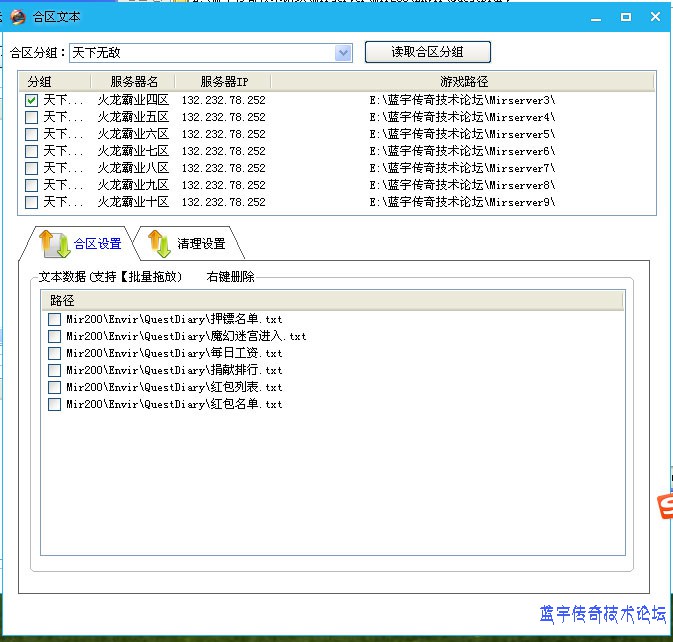Click the app icon in title bar
673x642 pixels.
pos(17,17)
